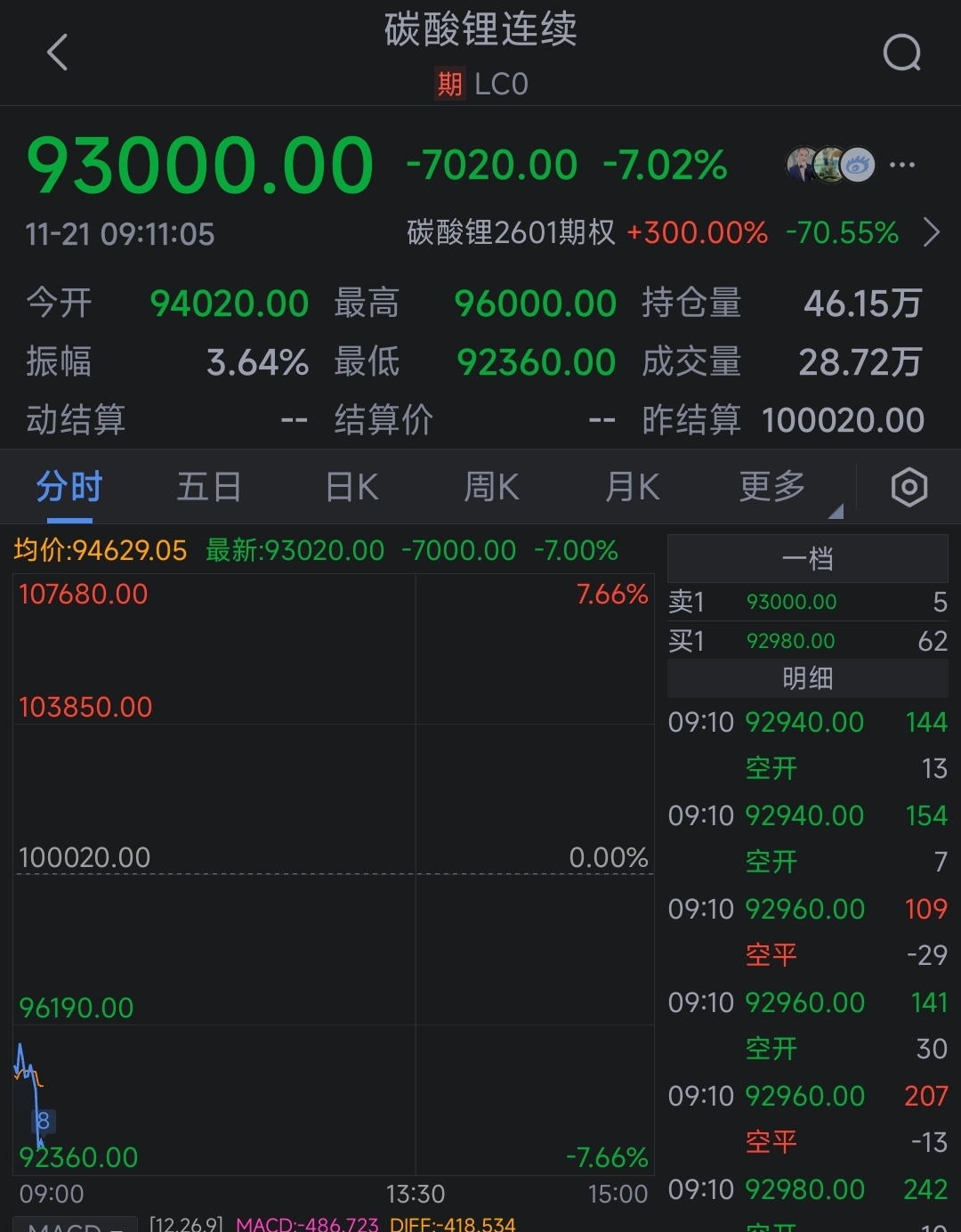This screenshot has width=961, height=1232.
Task: Tap 买1 bid price 92980.00 row
Action: click(807, 641)
